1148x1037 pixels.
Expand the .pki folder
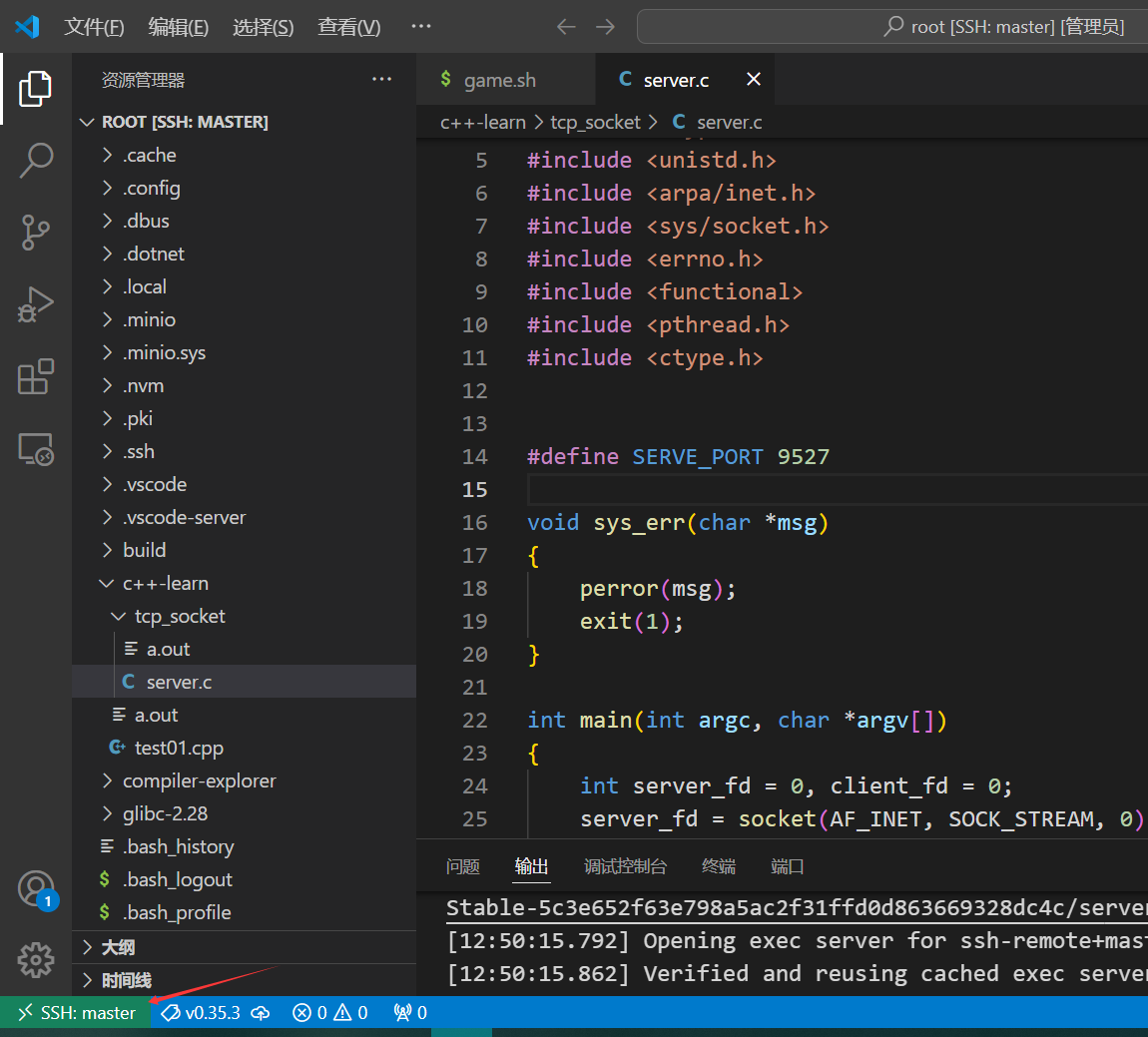pos(244,418)
